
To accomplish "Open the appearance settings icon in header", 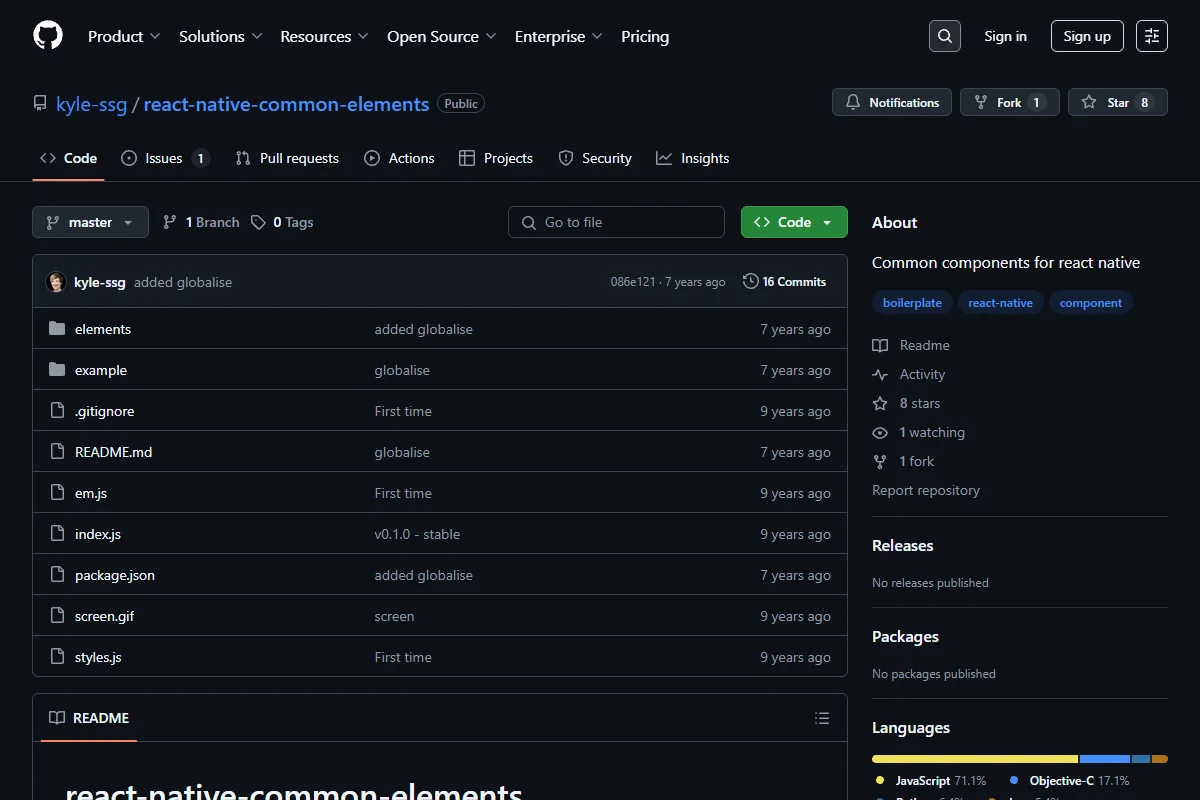I will (x=1152, y=36).
